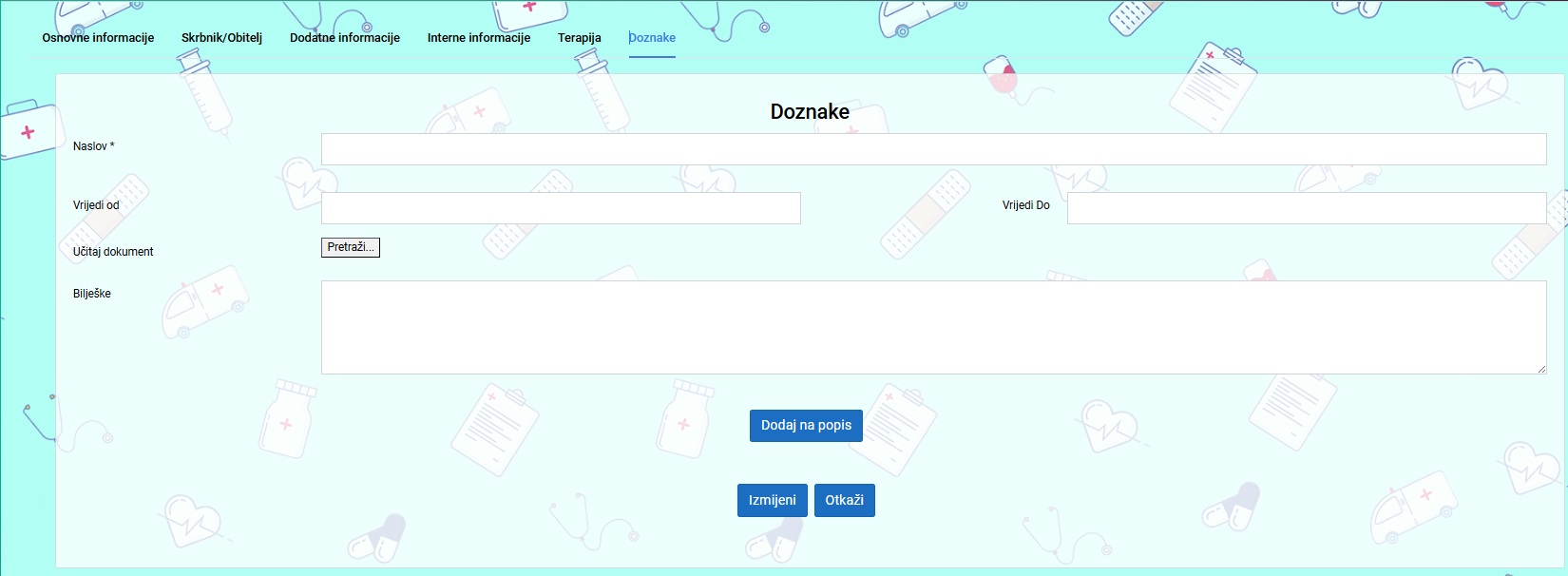Viewport: 1568px width, 576px height.
Task: Click the Naslov field label
Action: pos(93,146)
